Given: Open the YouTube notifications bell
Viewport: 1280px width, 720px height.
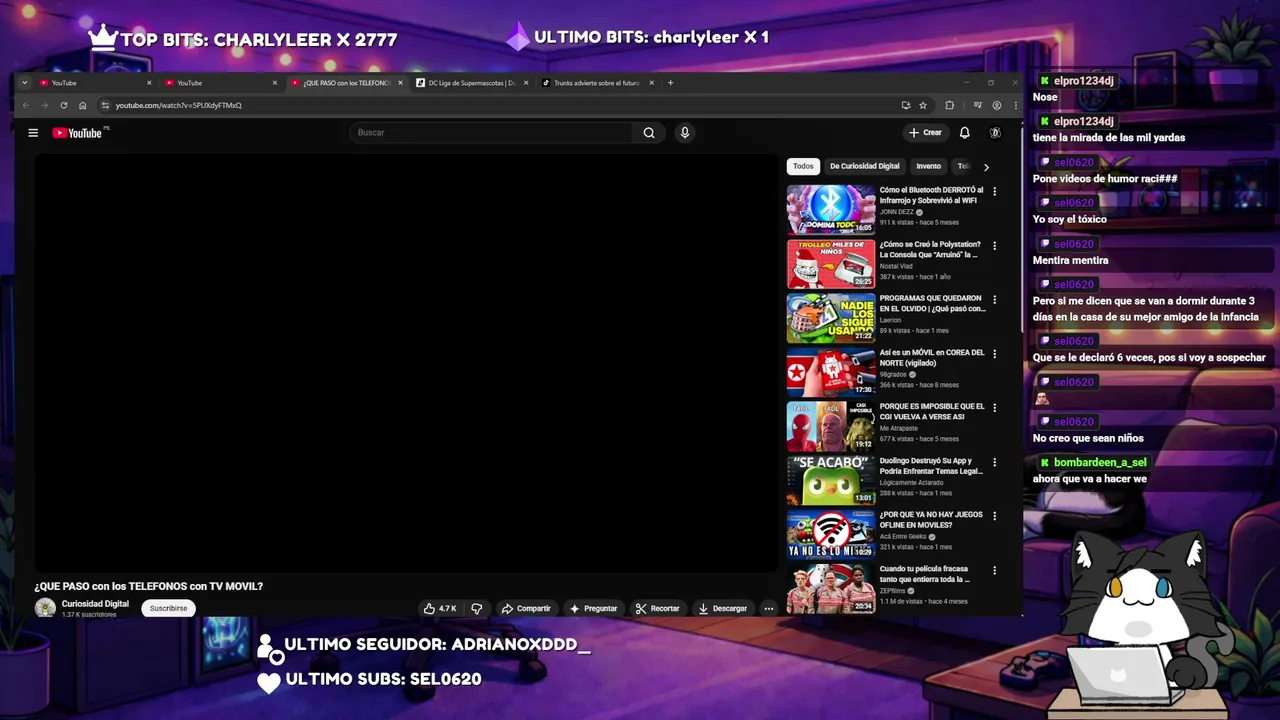Looking at the screenshot, I should click(x=965, y=132).
